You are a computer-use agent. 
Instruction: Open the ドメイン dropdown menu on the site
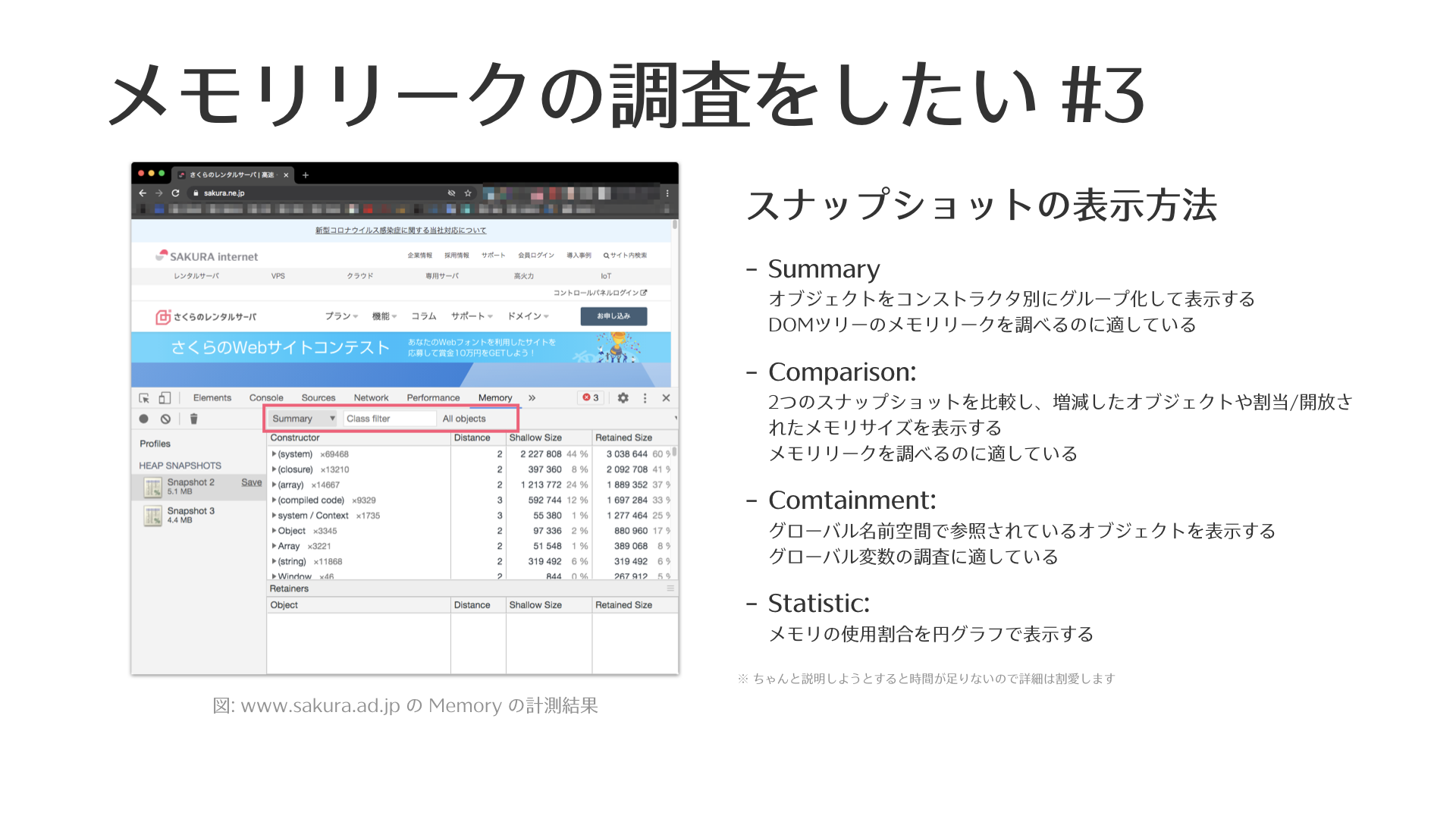(528, 316)
